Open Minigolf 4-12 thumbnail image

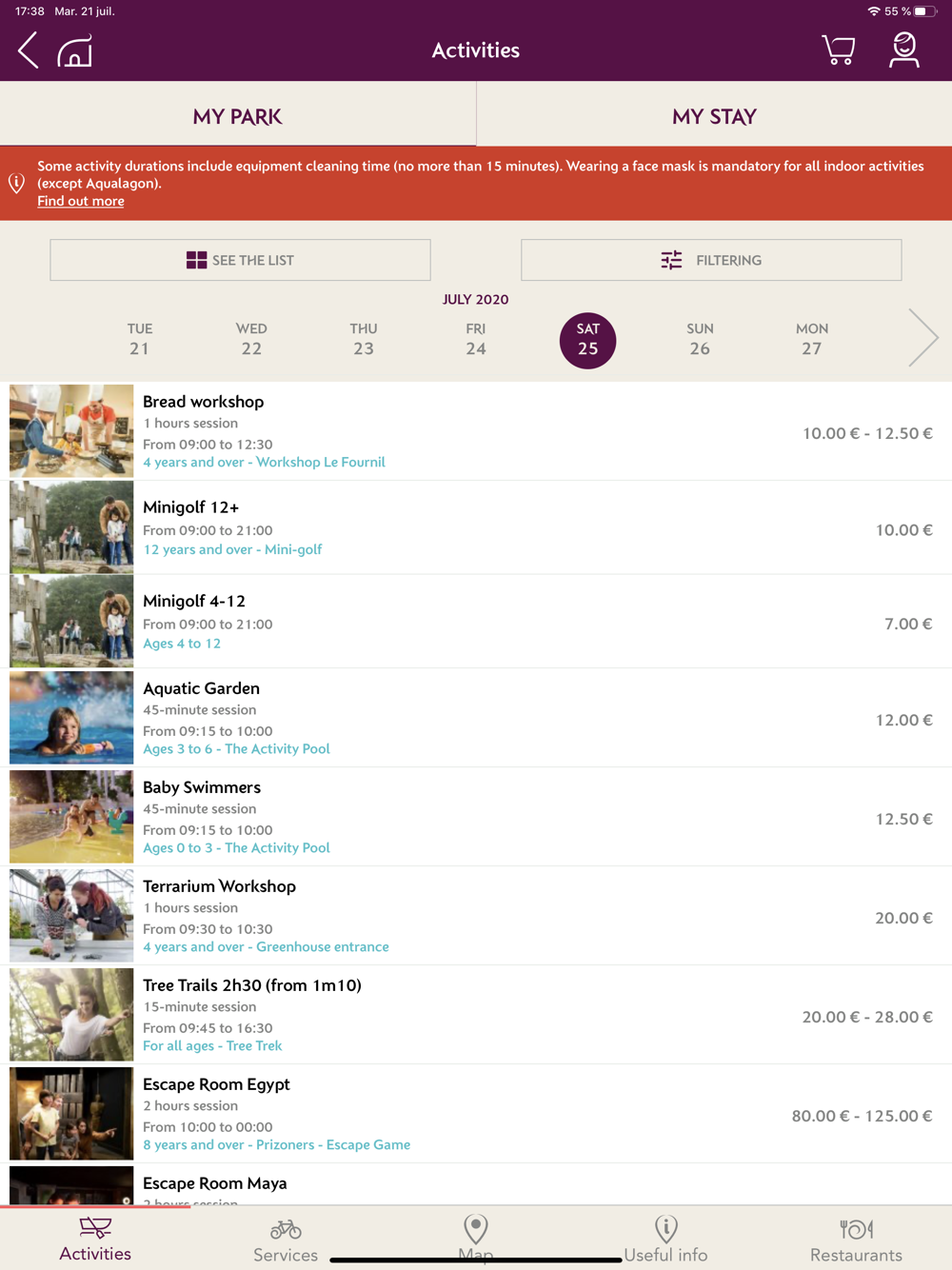click(71, 621)
